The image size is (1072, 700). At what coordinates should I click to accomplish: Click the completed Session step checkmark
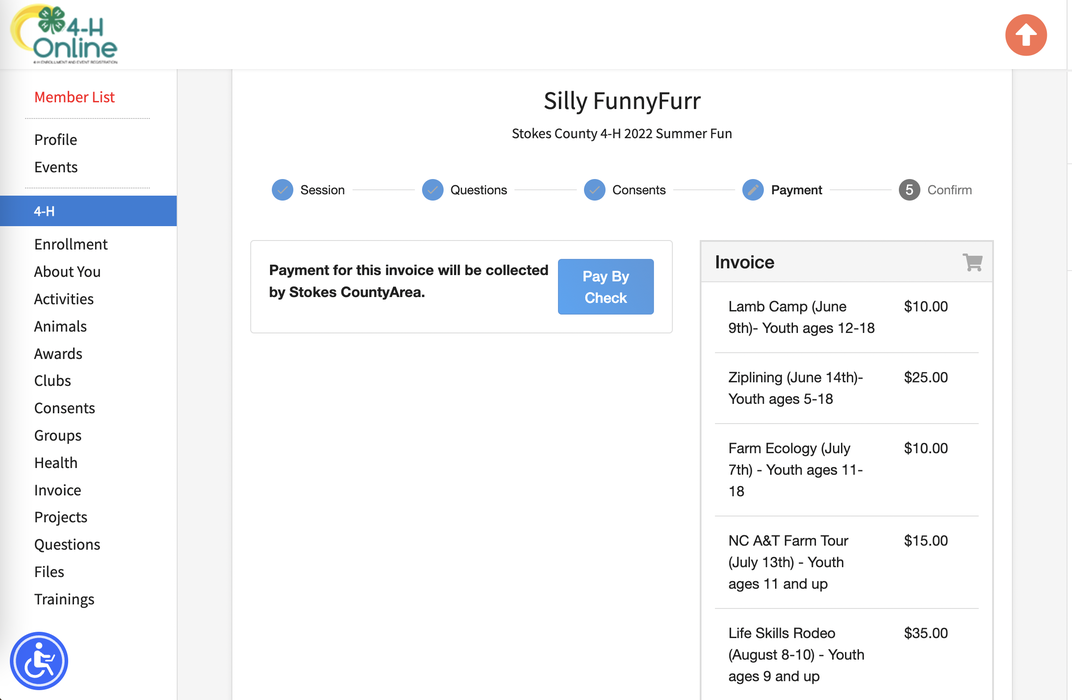pyautogui.click(x=281, y=189)
